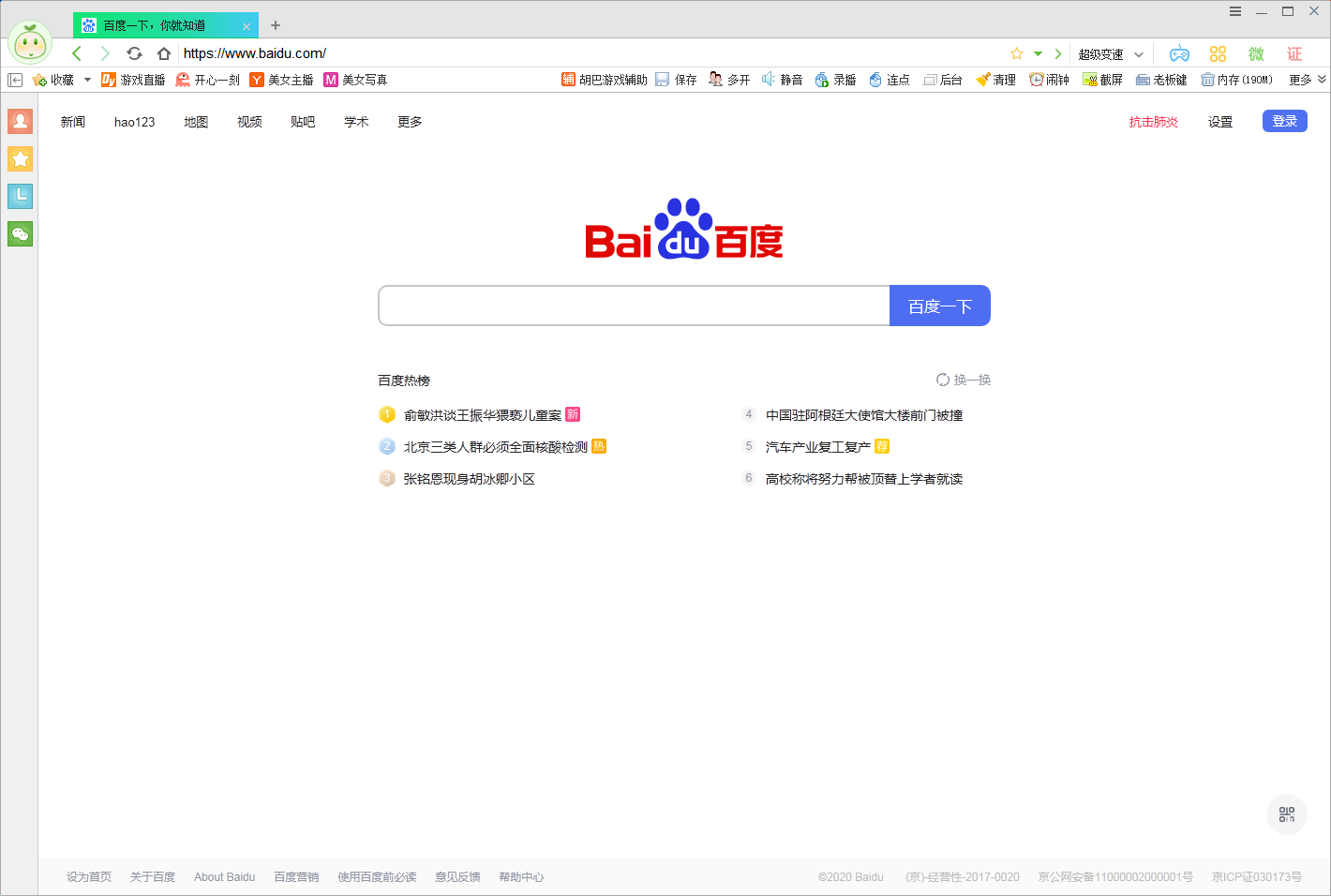
Task: Open the yellow apps grid icon
Action: pyautogui.click(x=1218, y=53)
